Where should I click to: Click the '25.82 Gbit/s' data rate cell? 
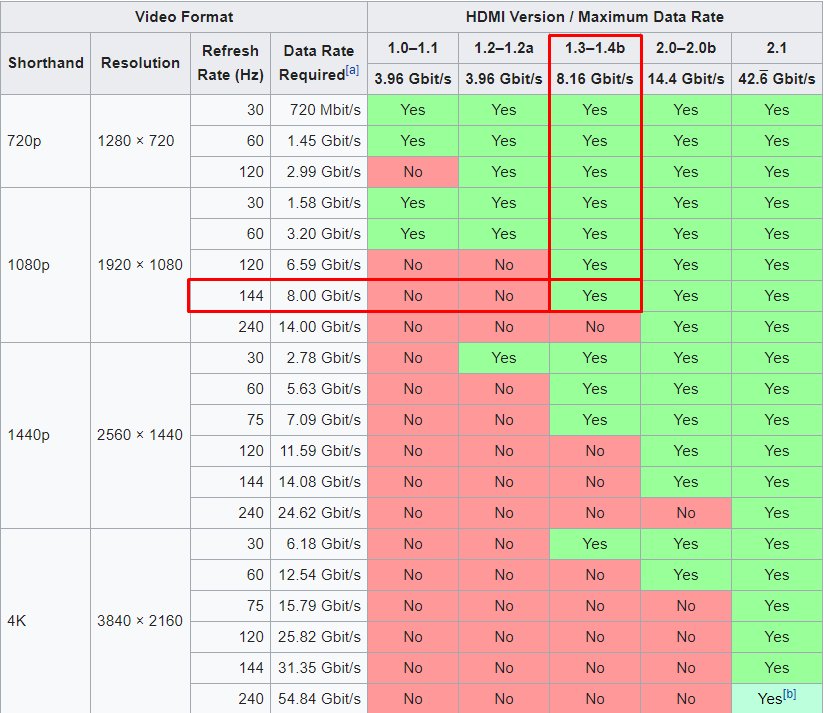coord(319,637)
